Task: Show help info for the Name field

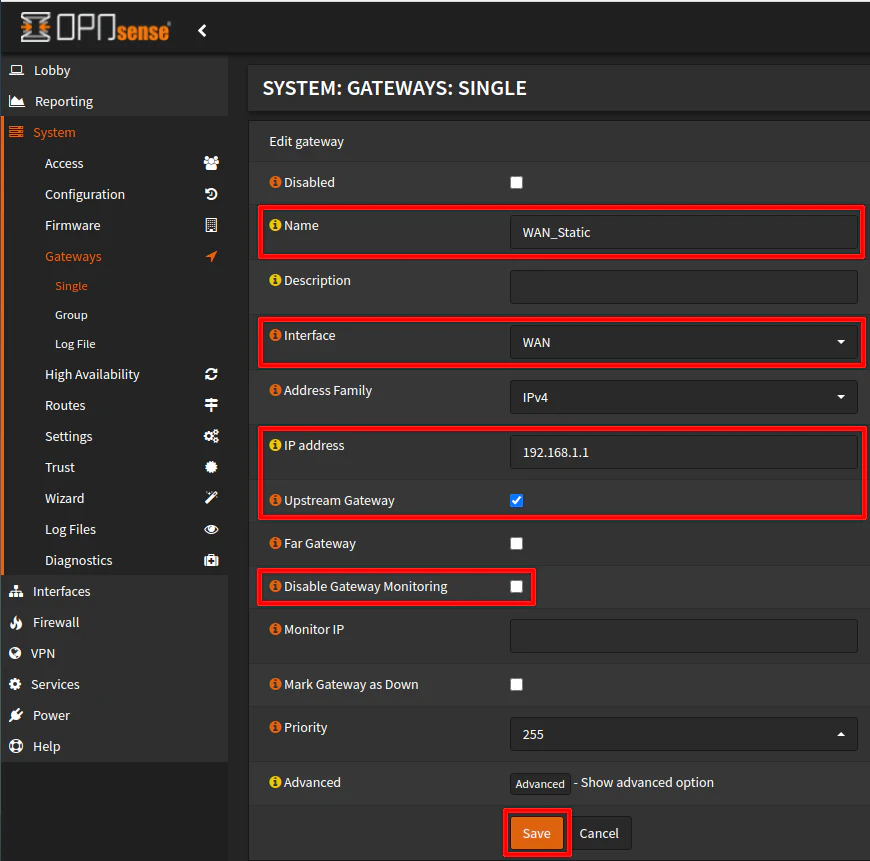Action: (x=275, y=225)
